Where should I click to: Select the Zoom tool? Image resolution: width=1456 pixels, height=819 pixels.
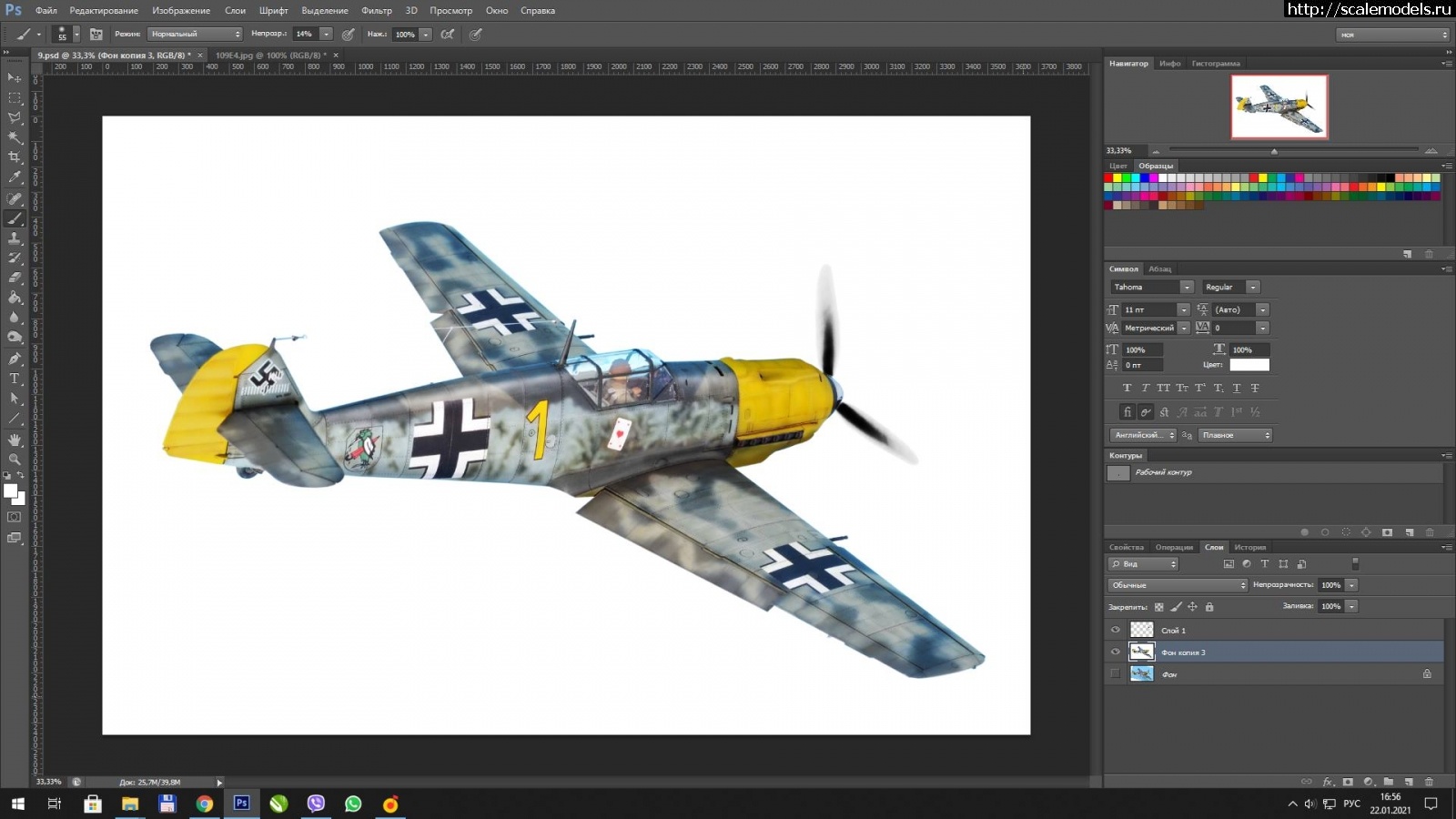(15, 460)
